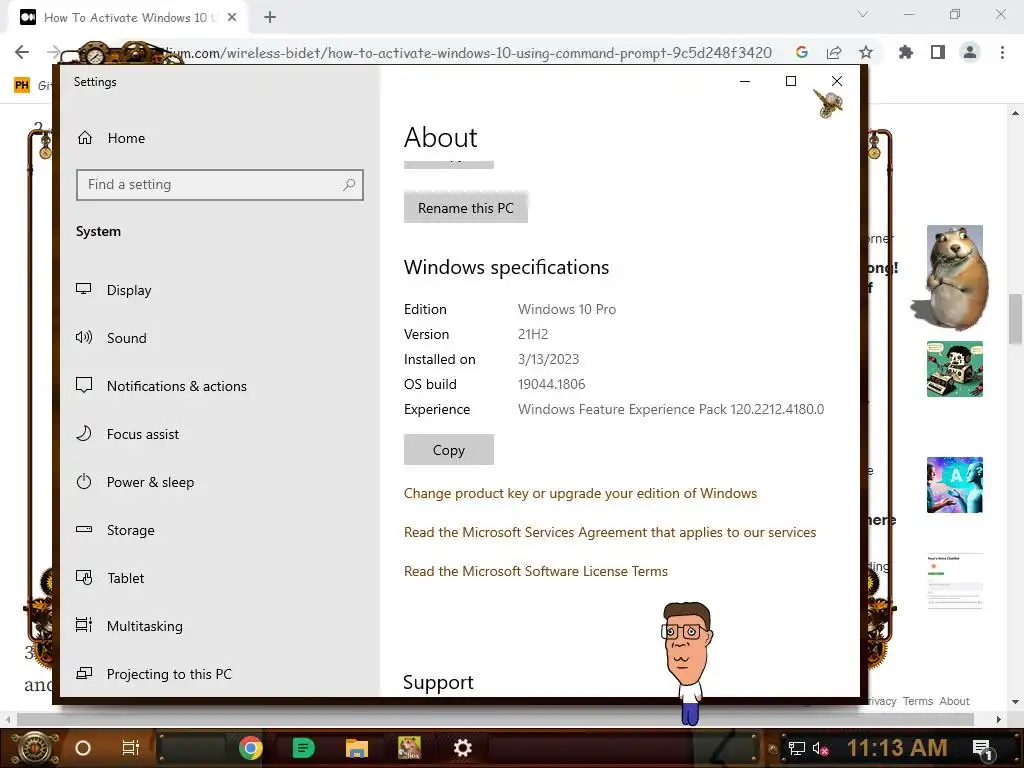Open the Terms link in page footer
The width and height of the screenshot is (1024, 768).
tap(918, 701)
